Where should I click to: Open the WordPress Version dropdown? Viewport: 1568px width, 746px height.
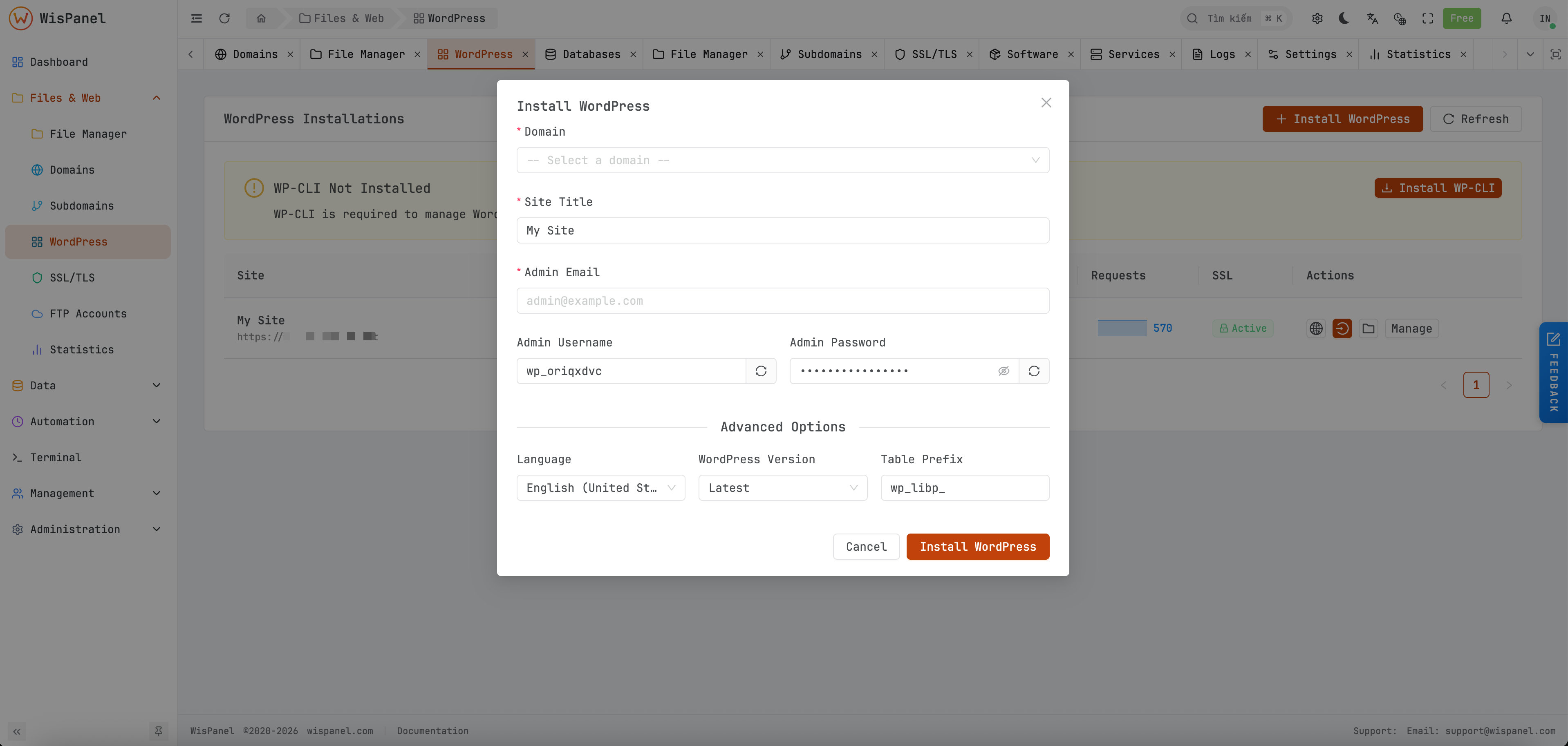click(782, 487)
